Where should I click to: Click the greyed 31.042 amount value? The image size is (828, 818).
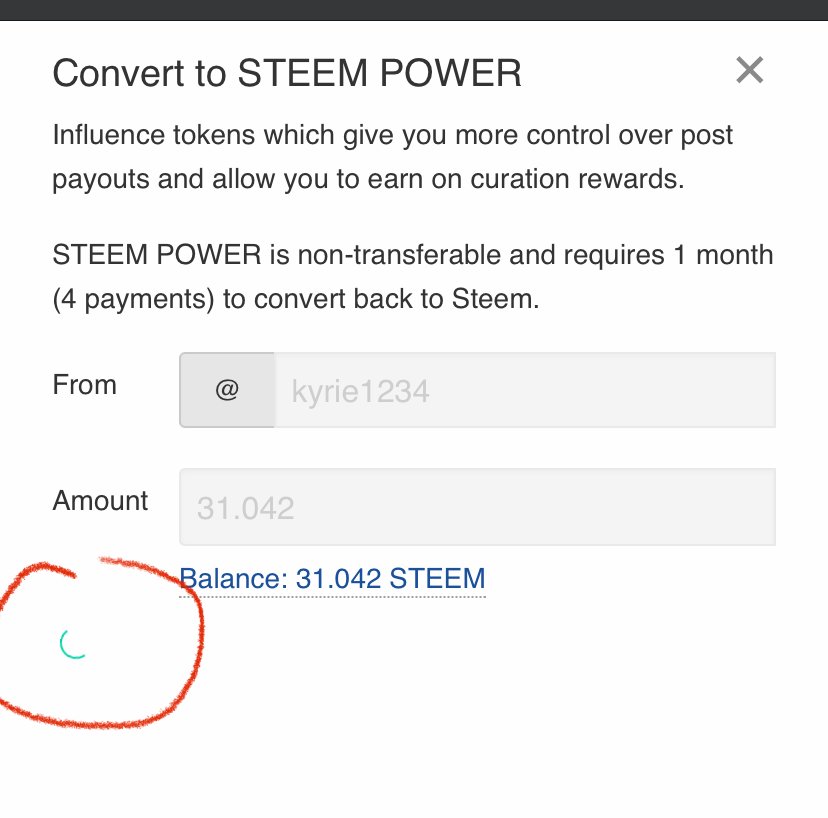point(246,509)
